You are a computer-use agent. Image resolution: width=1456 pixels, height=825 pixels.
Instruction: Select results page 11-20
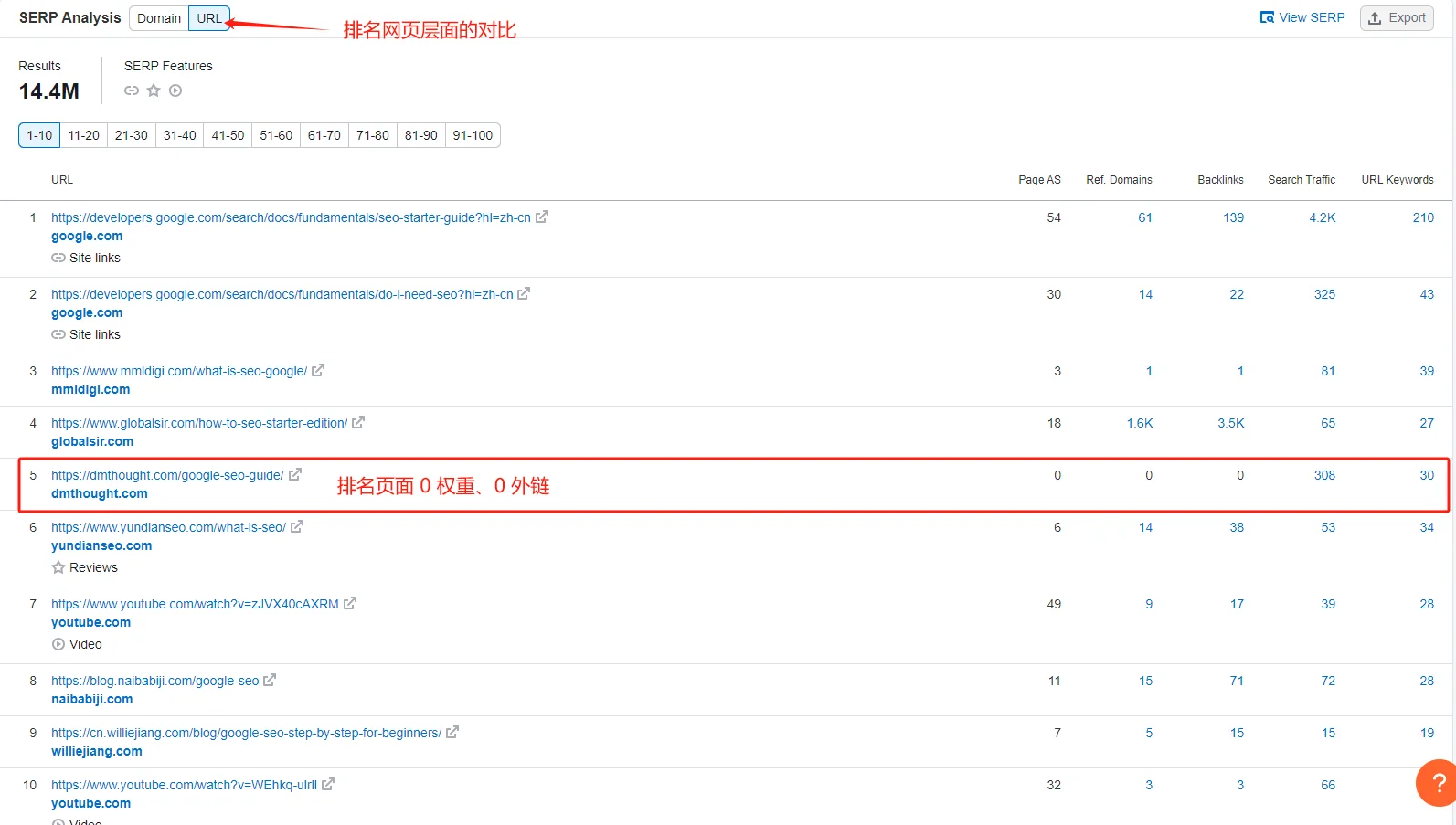point(84,135)
